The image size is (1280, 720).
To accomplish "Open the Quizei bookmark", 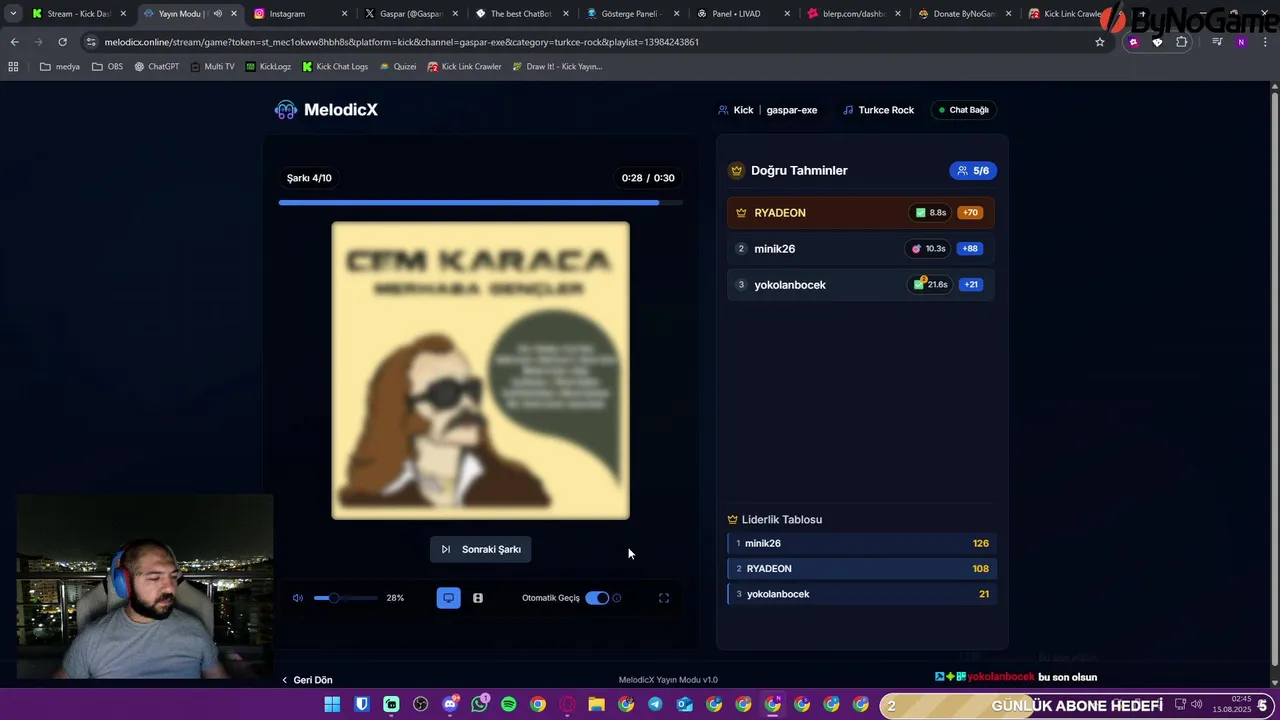I will click(x=398, y=67).
